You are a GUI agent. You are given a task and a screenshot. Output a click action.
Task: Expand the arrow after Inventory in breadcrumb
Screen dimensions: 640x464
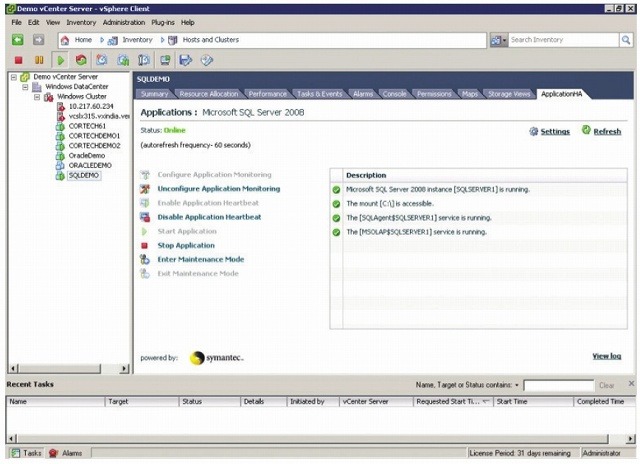162,40
